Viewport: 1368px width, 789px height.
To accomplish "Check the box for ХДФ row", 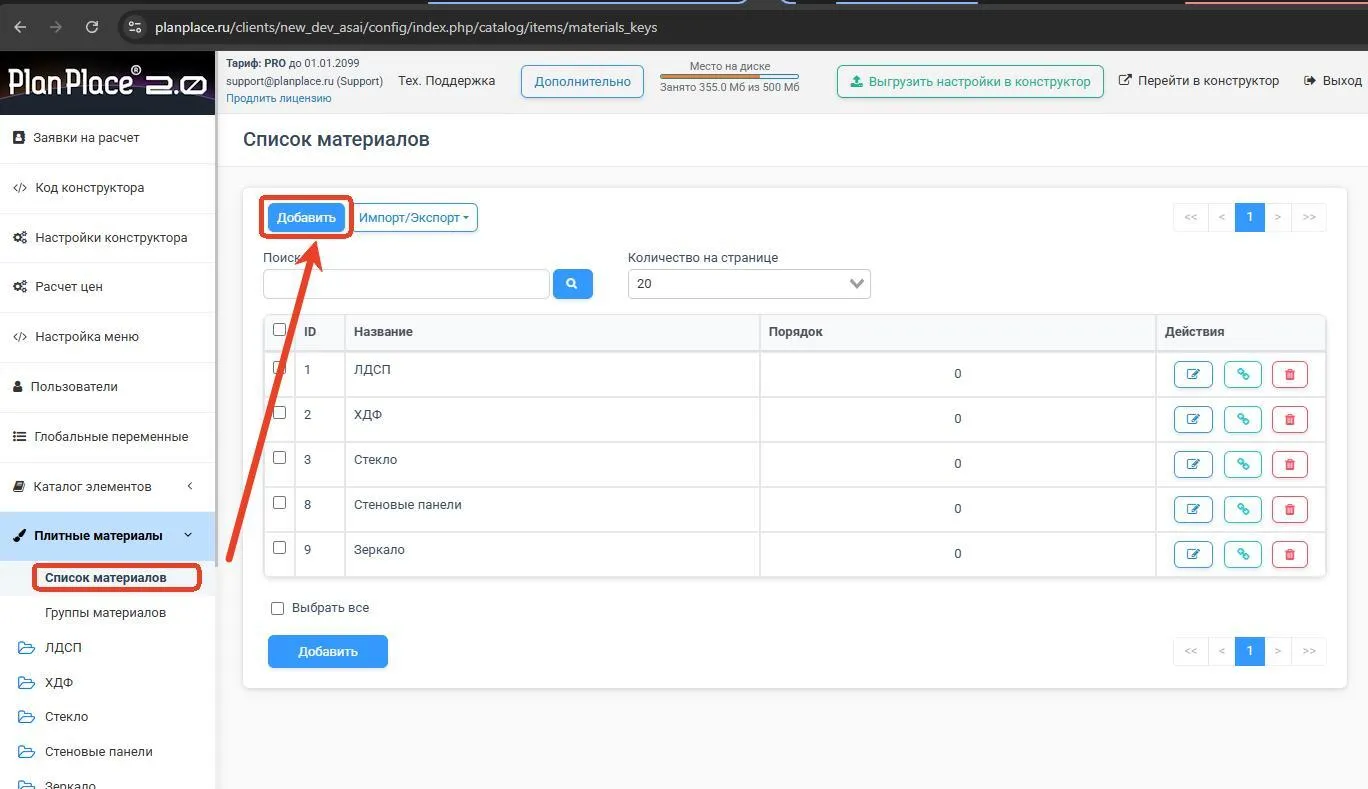I will [279, 412].
